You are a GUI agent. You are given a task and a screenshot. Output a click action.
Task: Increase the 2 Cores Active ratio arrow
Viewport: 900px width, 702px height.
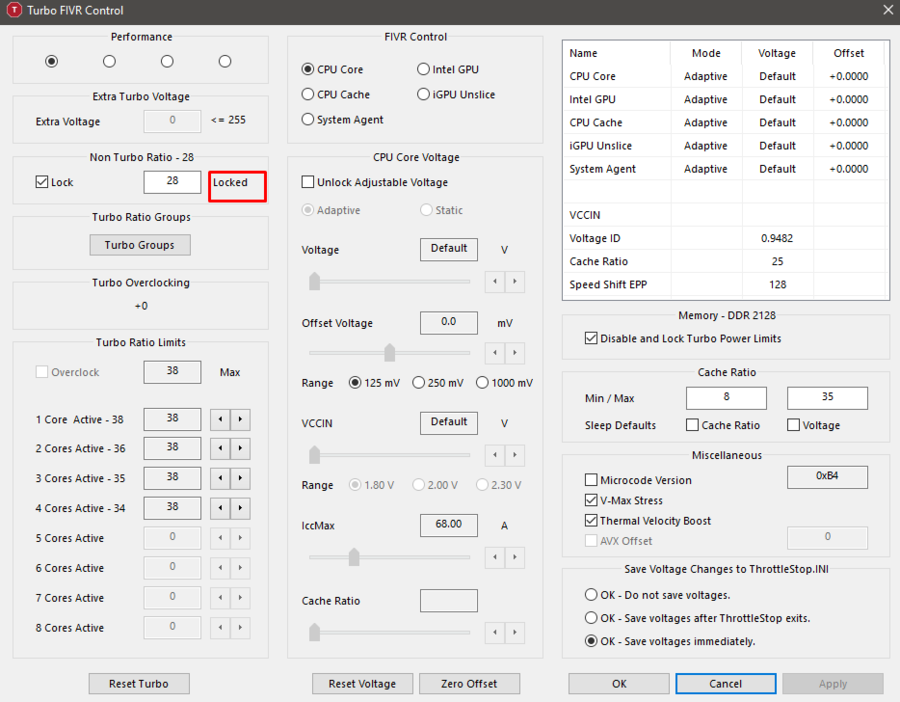click(x=240, y=448)
